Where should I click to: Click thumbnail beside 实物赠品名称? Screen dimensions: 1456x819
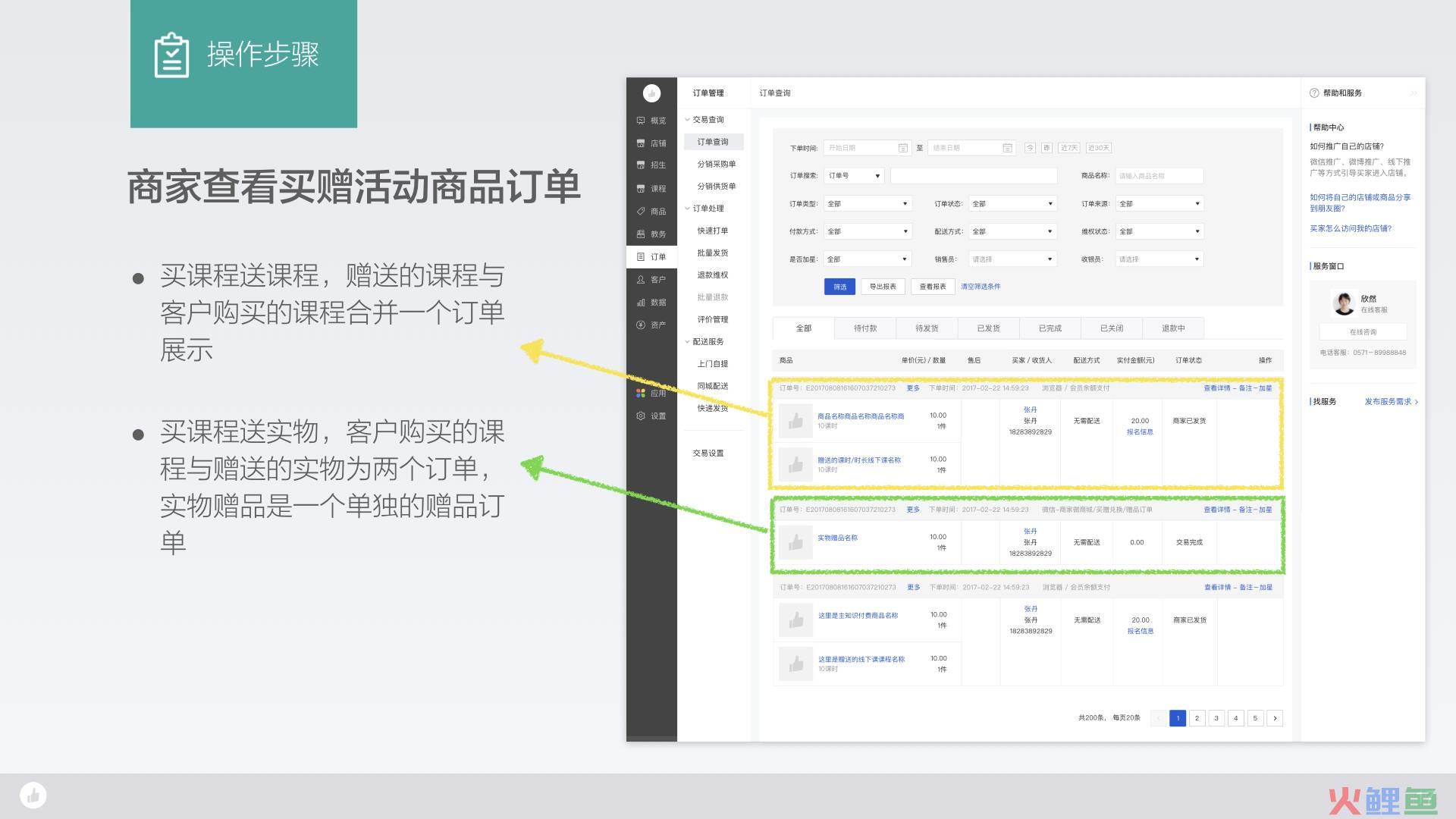tap(795, 542)
